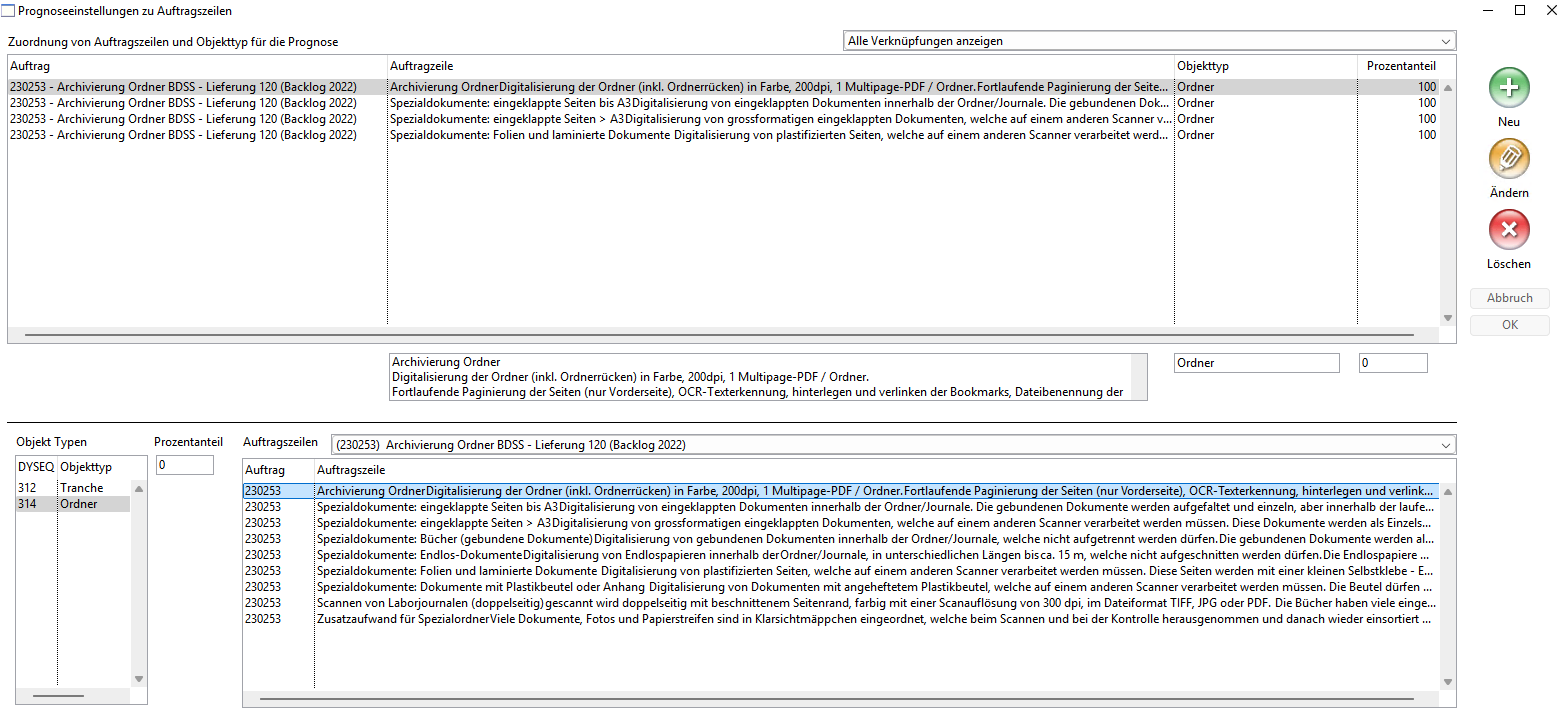This screenshot has width=1565, height=716.
Task: Expand the Auftragszeilen order dropdown
Action: (x=893, y=444)
